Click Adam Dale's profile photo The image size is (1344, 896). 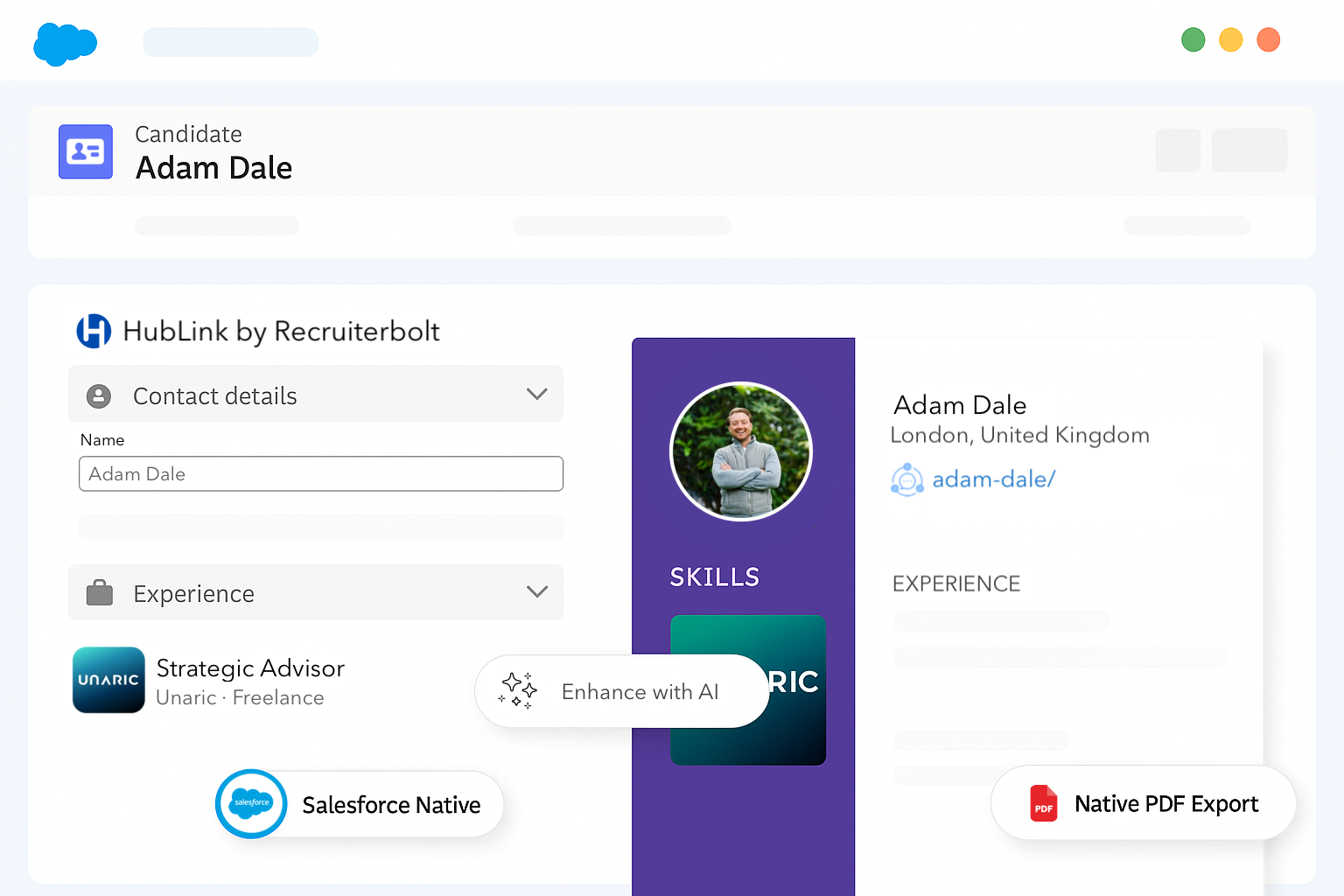[x=741, y=451]
